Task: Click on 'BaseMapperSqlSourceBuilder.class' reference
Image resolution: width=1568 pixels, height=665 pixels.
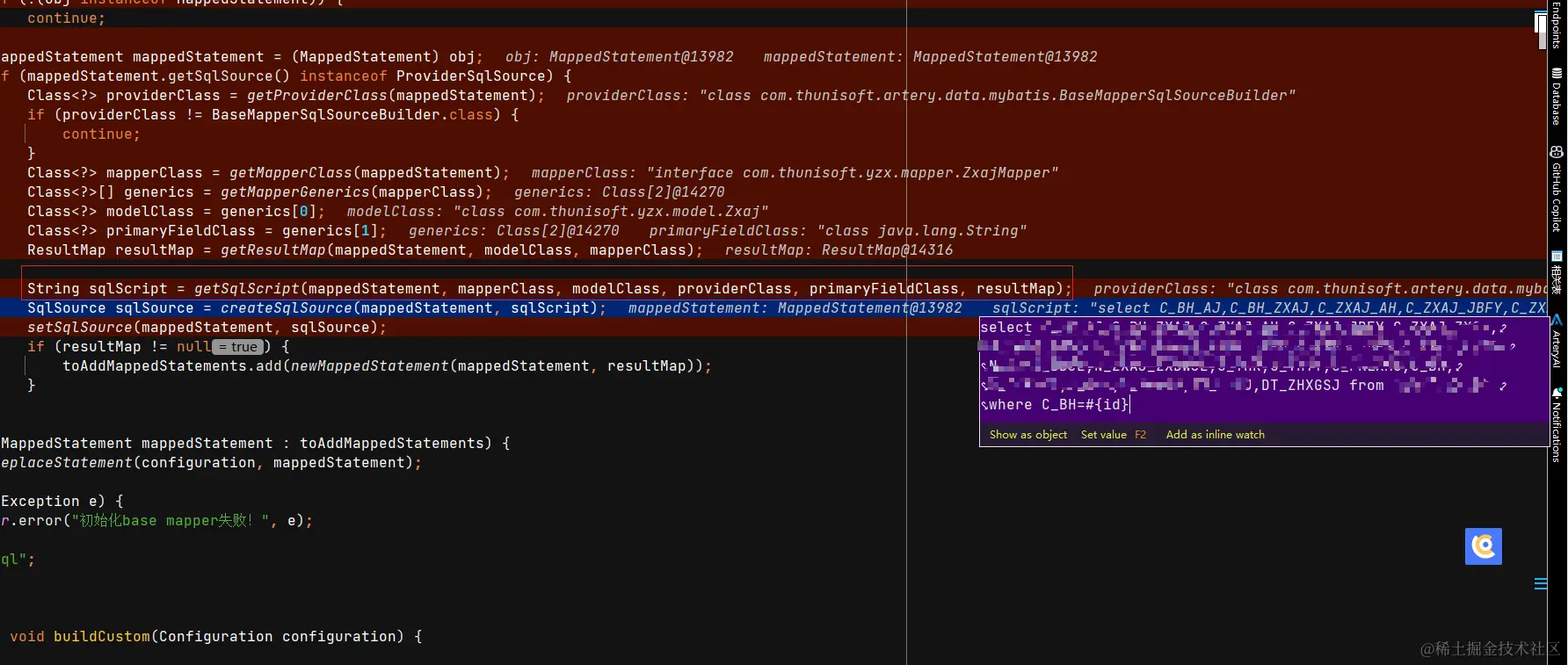Action: (352, 115)
